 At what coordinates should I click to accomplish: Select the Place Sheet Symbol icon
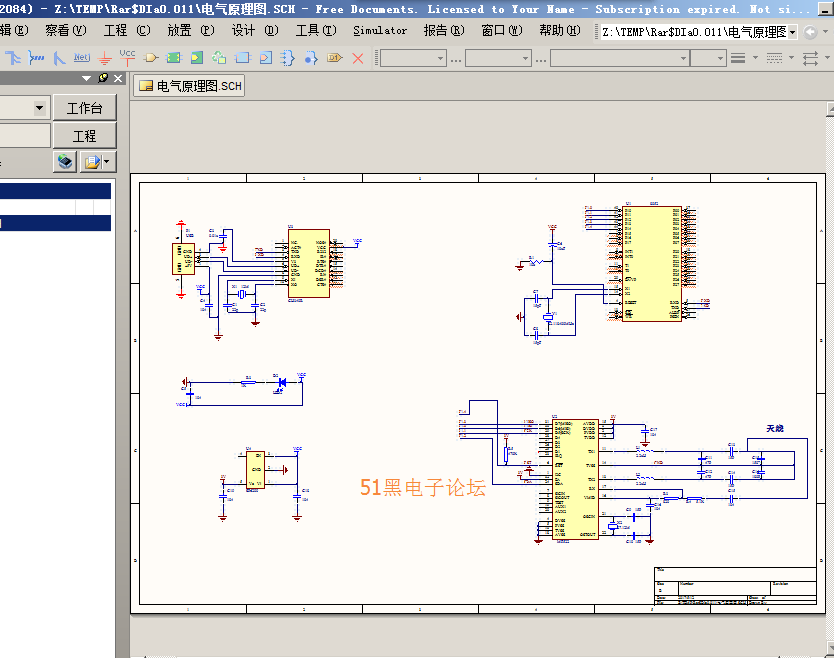pyautogui.click(x=174, y=58)
